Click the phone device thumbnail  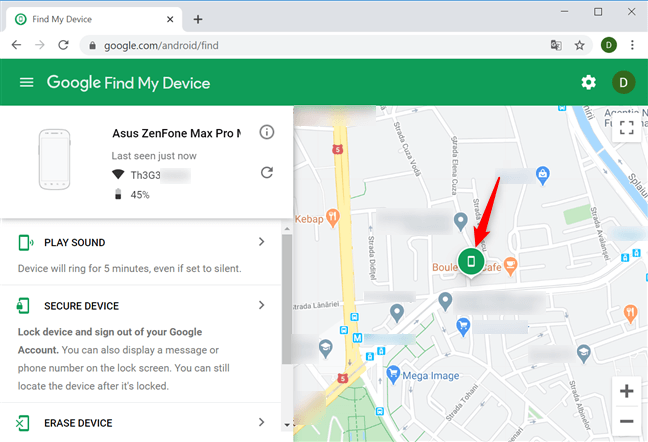pyautogui.click(x=55, y=159)
